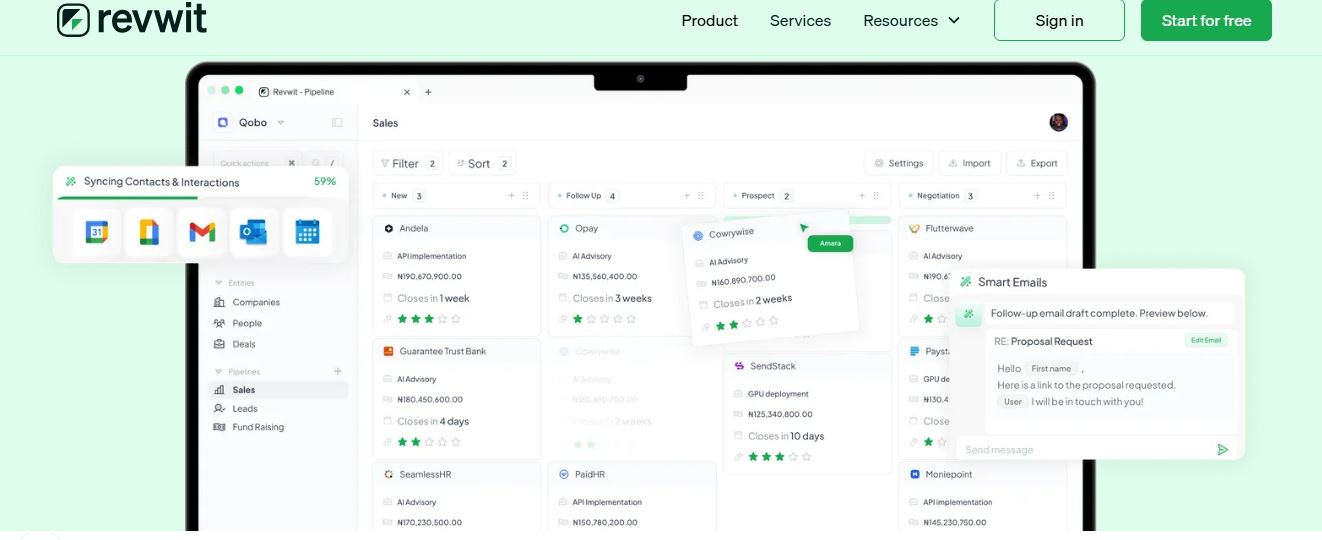Click the Import button
The height and width of the screenshot is (540, 1322).
[x=969, y=163]
